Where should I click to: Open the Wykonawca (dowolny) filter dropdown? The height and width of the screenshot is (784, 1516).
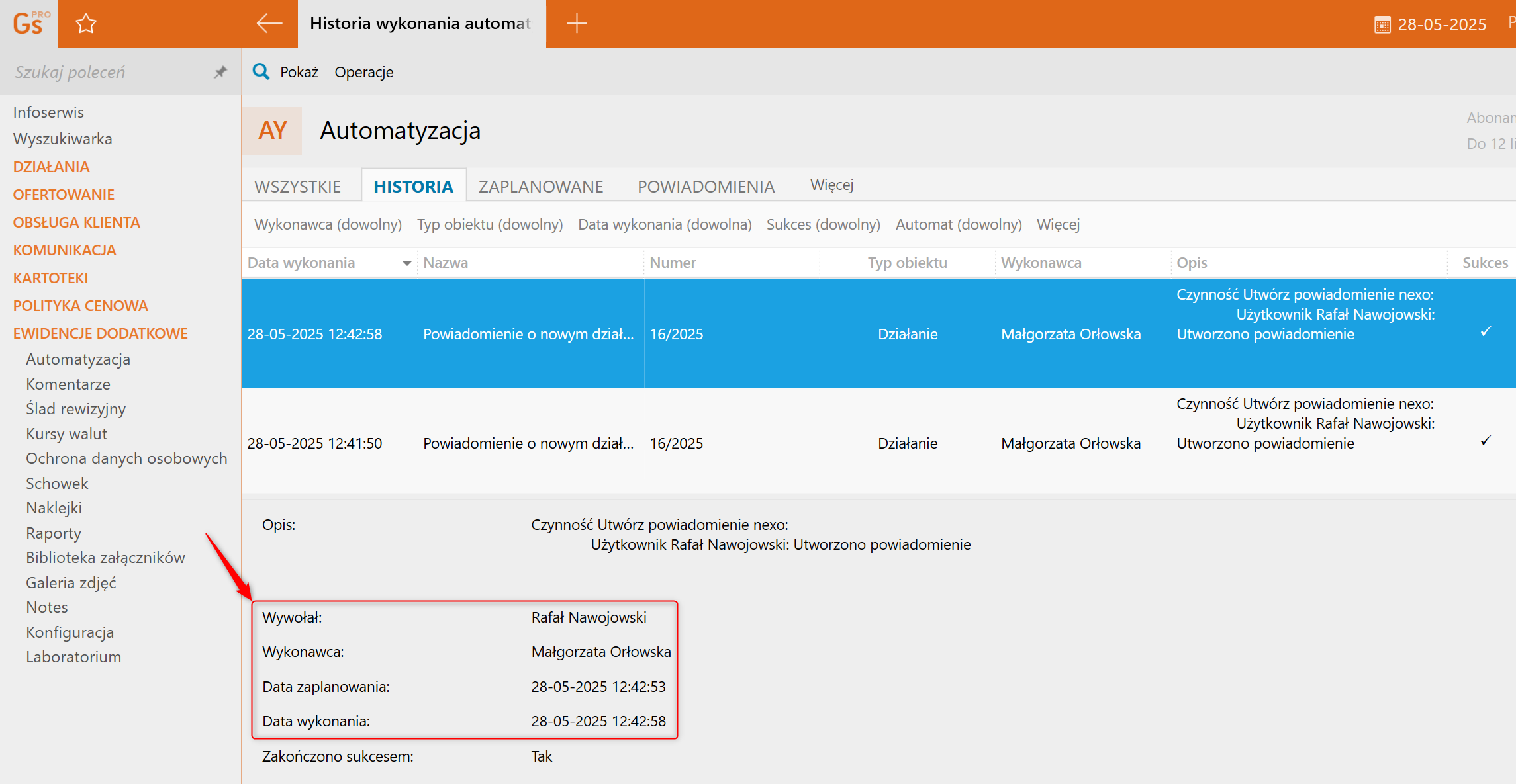point(328,224)
